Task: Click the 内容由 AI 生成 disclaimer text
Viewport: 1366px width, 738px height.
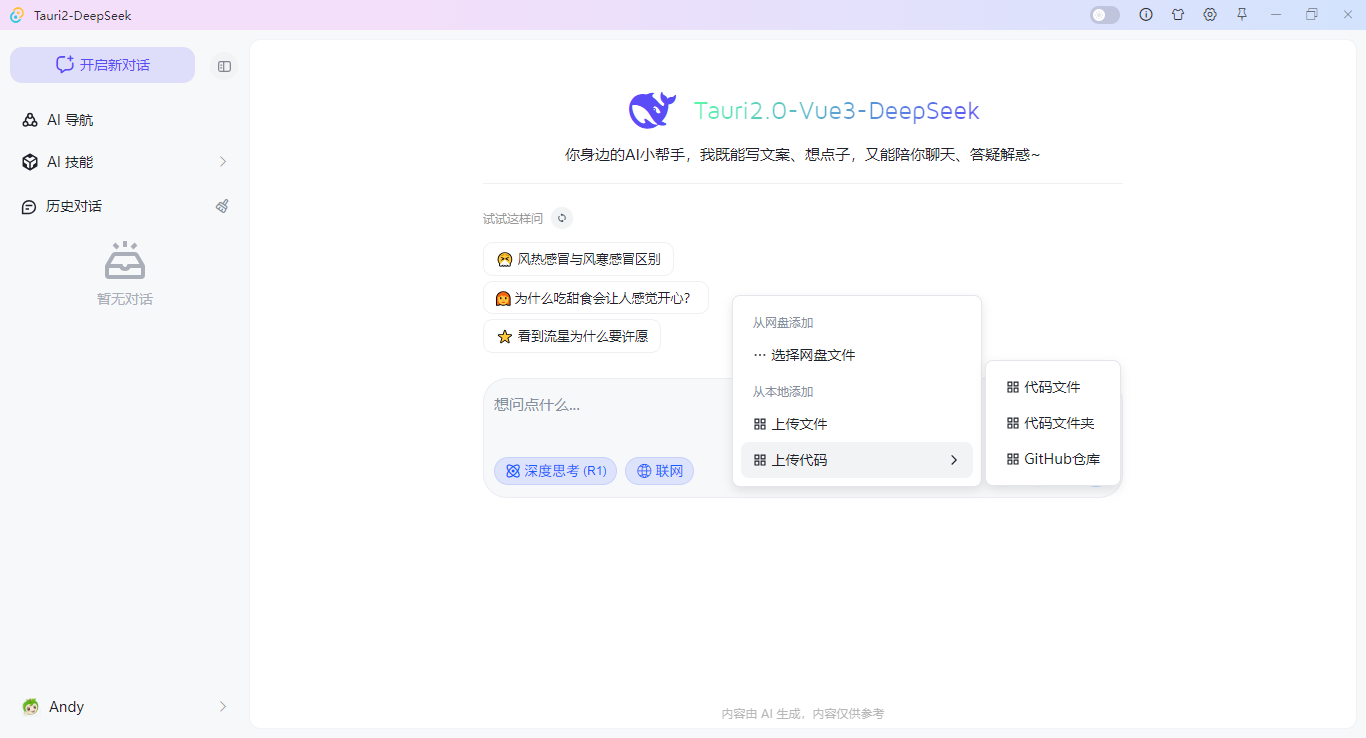Action: coord(803,714)
